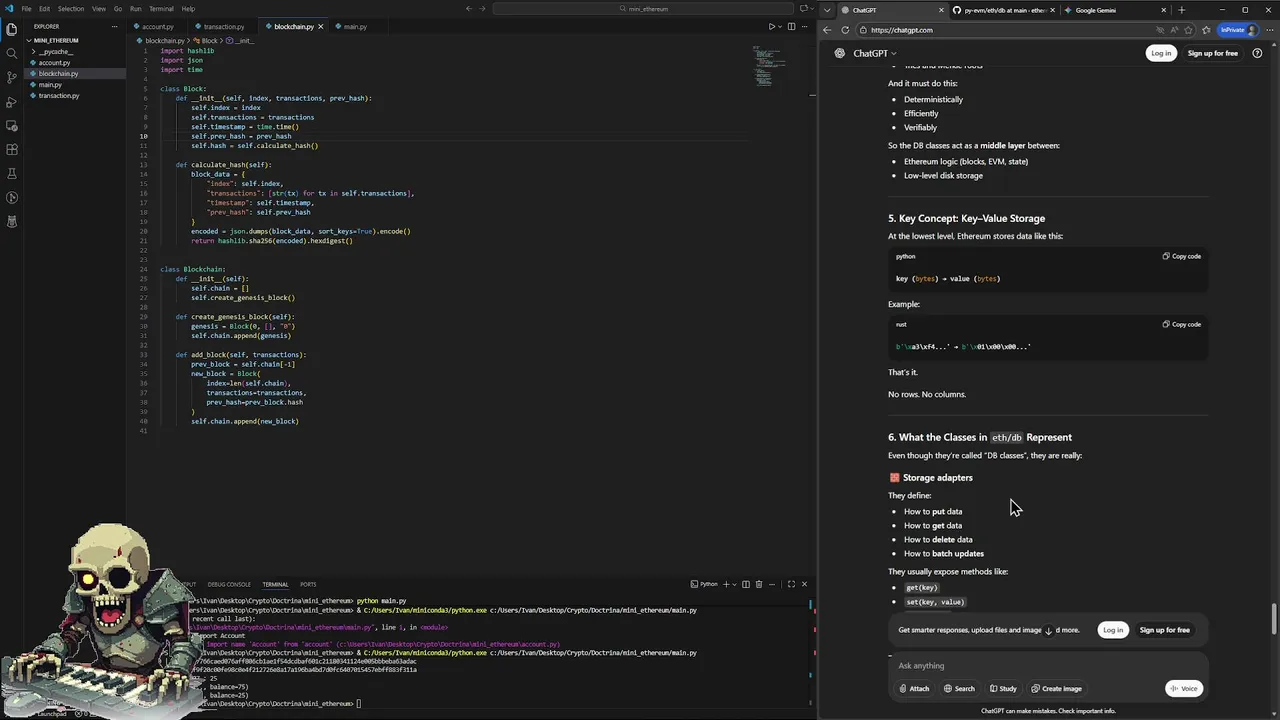Open browser Settings and more menu
Image resolution: width=1280 pixels, height=720 pixels.
pyautogui.click(x=1268, y=30)
